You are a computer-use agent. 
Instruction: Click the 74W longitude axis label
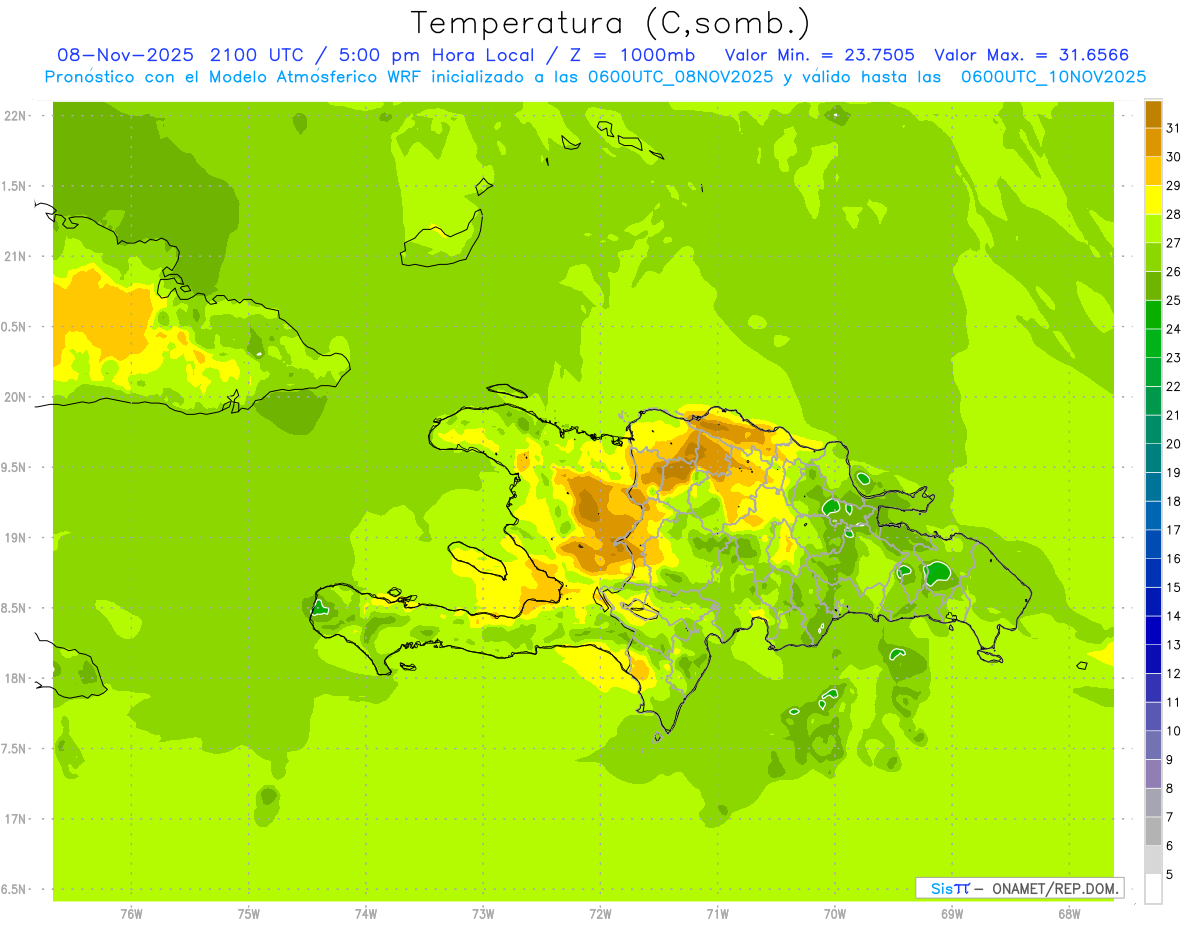pyautogui.click(x=366, y=913)
